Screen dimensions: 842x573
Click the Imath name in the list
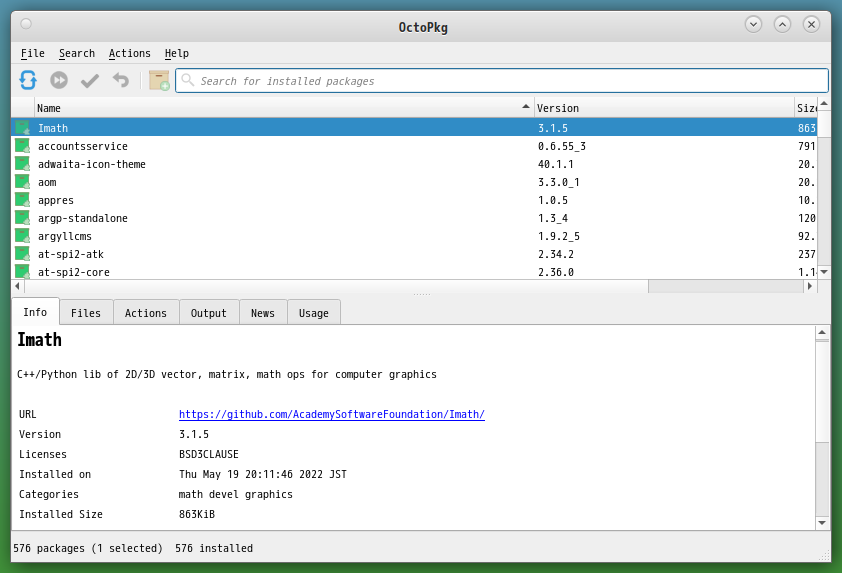53,128
